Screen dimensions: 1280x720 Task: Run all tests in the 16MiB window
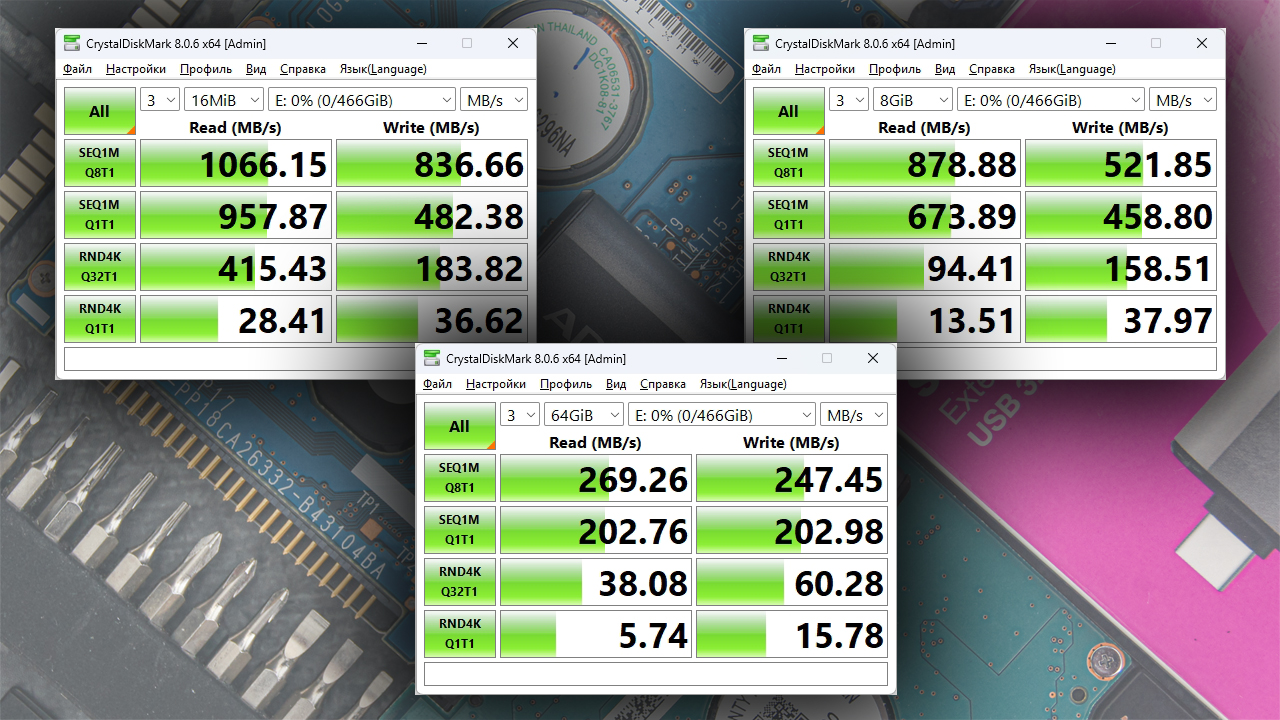pos(100,111)
